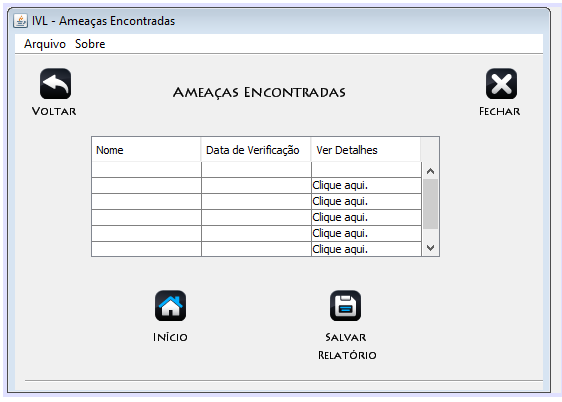Click the Fechar X icon

pyautogui.click(x=501, y=84)
